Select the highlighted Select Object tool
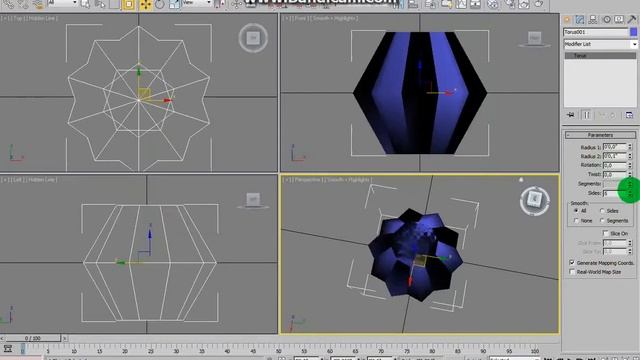Viewport: 640px width, 360px height. 128,4
